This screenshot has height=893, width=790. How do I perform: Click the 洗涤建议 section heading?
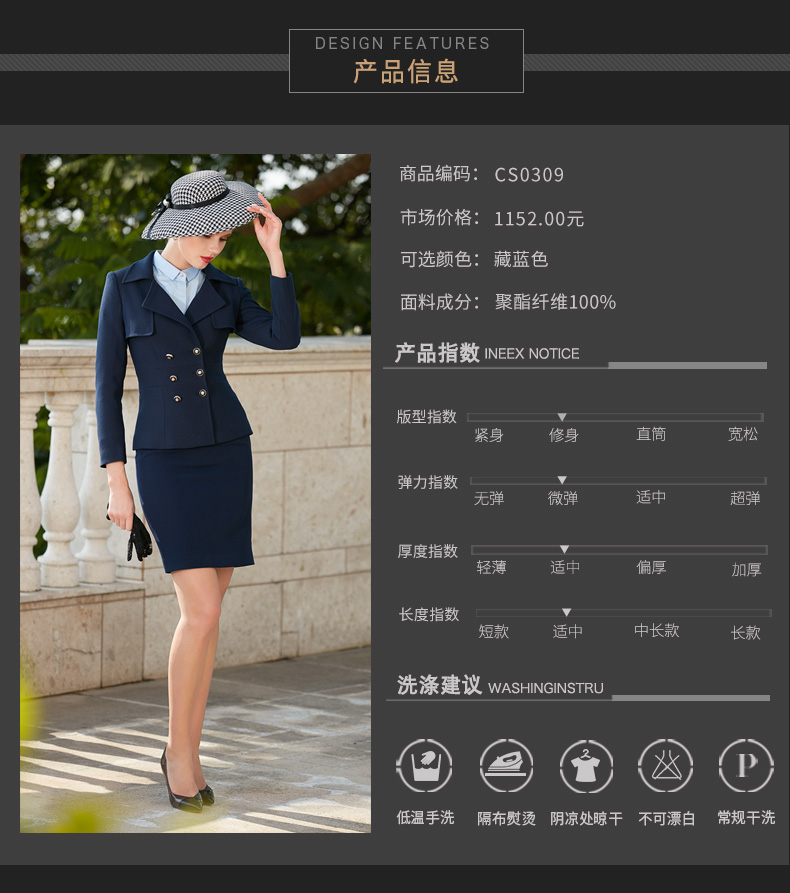(x=439, y=685)
